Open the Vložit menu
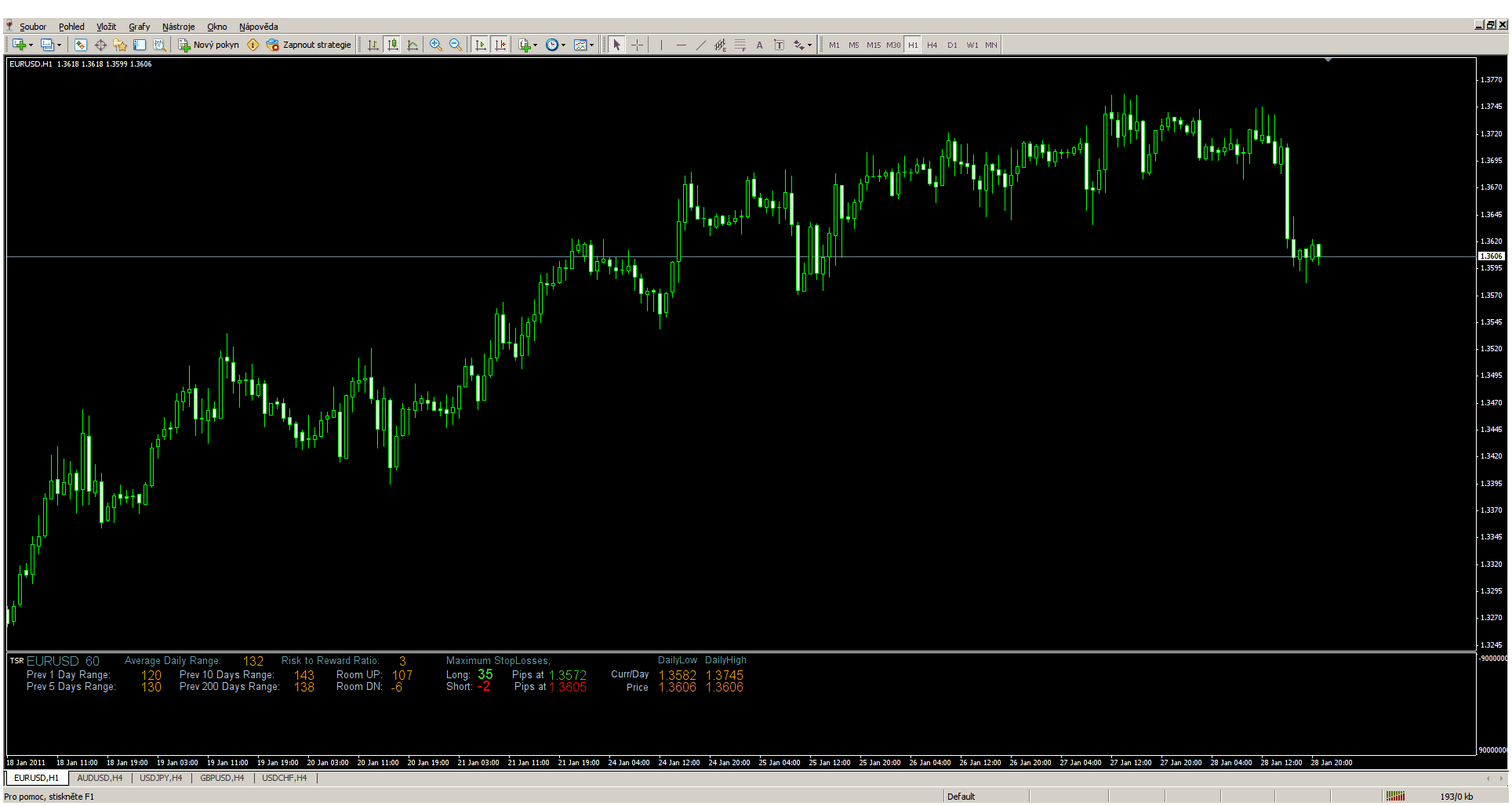The width and height of the screenshot is (1512, 806). 106,27
